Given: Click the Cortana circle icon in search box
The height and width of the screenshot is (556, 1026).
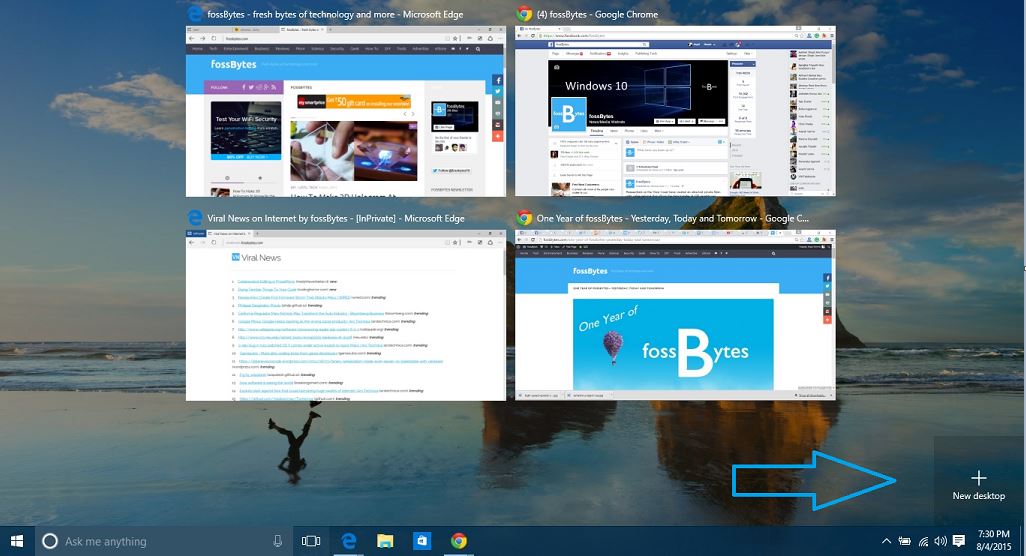Looking at the screenshot, I should click(x=50, y=541).
